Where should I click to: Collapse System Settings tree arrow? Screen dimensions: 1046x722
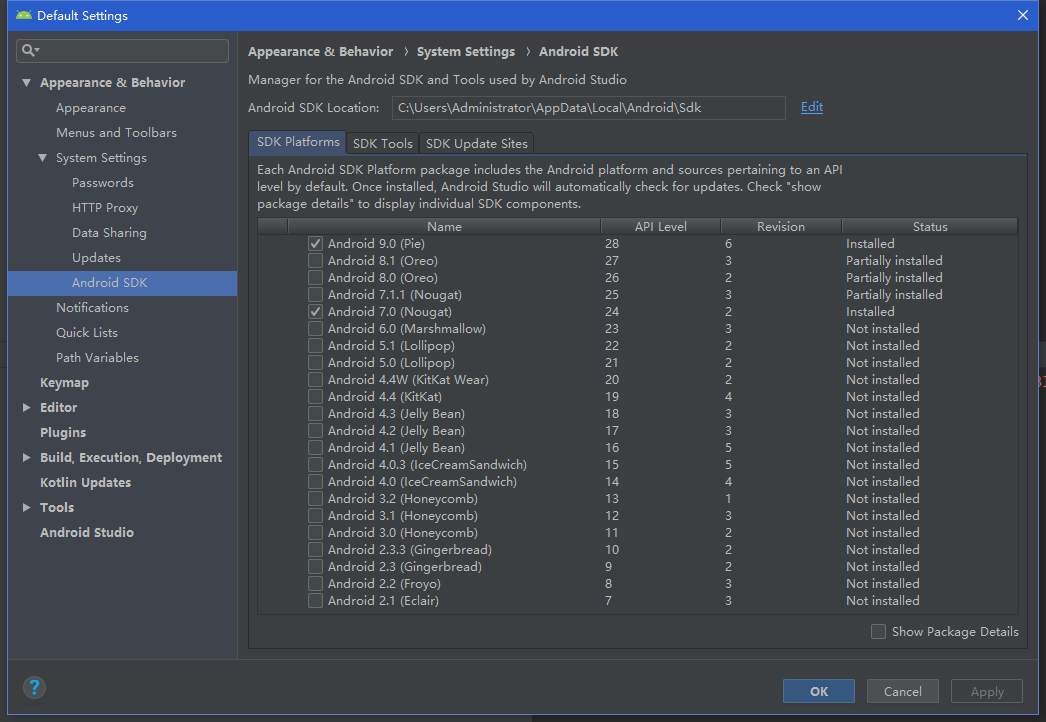click(x=43, y=157)
